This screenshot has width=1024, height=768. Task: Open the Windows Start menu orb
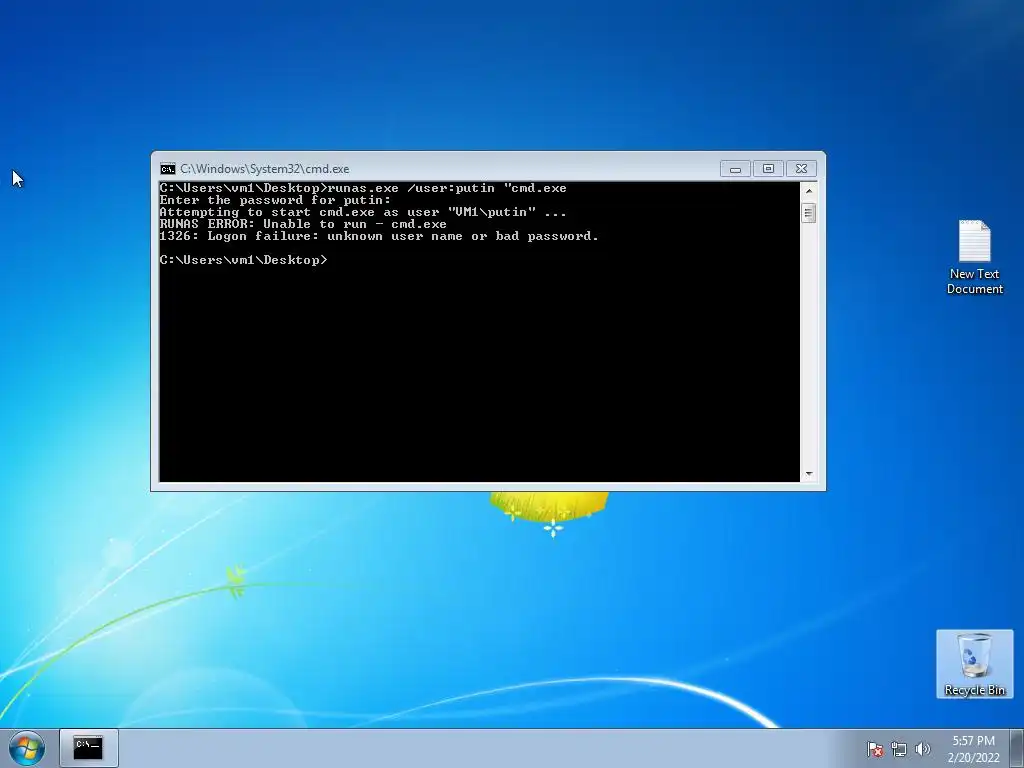[x=27, y=748]
